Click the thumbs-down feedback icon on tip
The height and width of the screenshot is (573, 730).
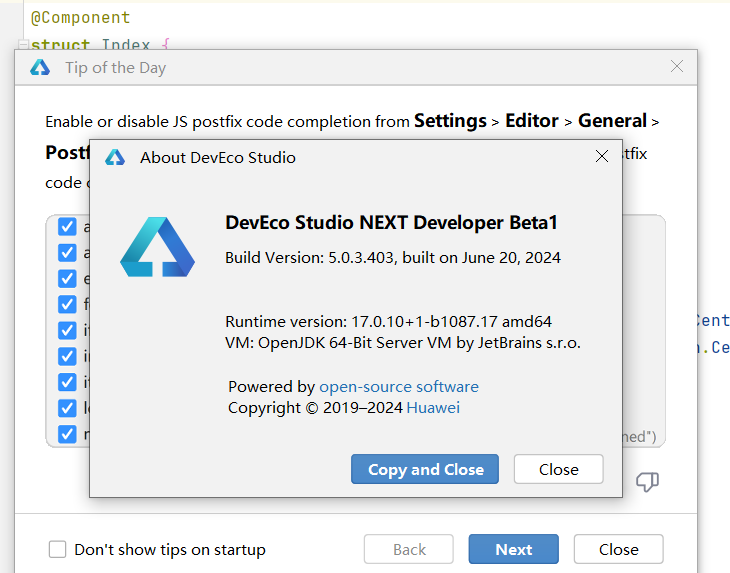click(x=647, y=481)
